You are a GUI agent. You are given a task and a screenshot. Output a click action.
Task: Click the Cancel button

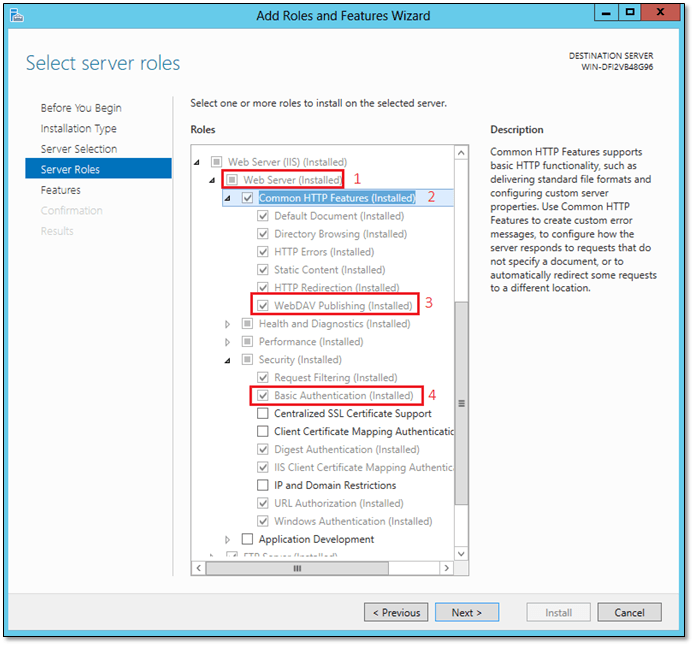pyautogui.click(x=629, y=612)
